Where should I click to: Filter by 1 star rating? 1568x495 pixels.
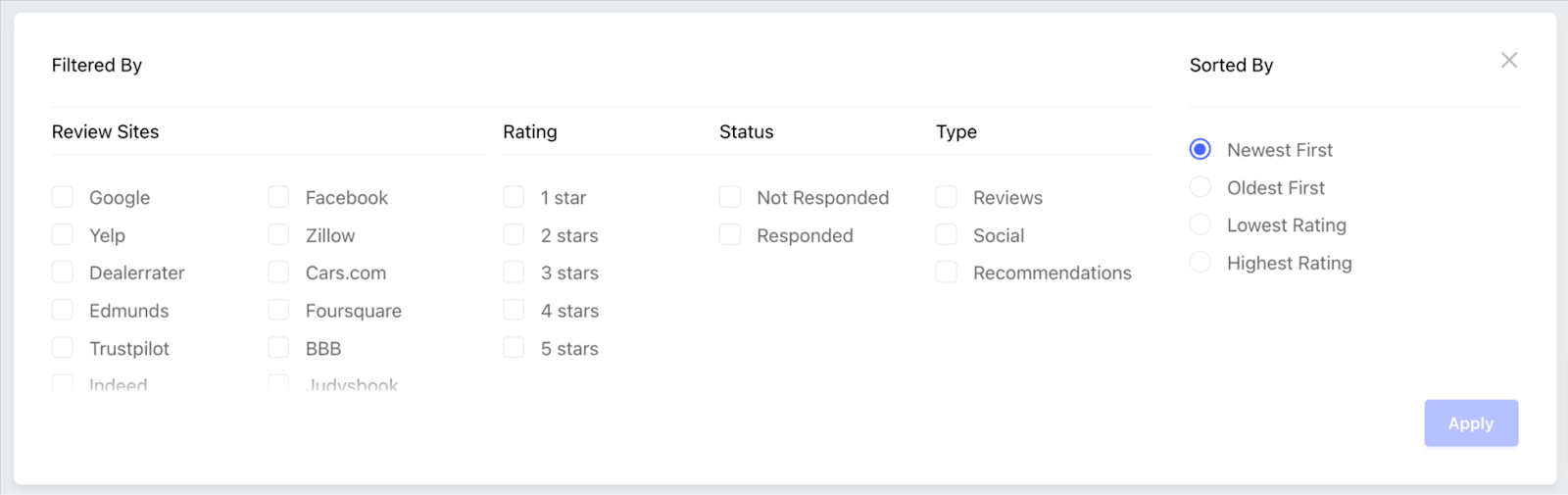pos(514,197)
